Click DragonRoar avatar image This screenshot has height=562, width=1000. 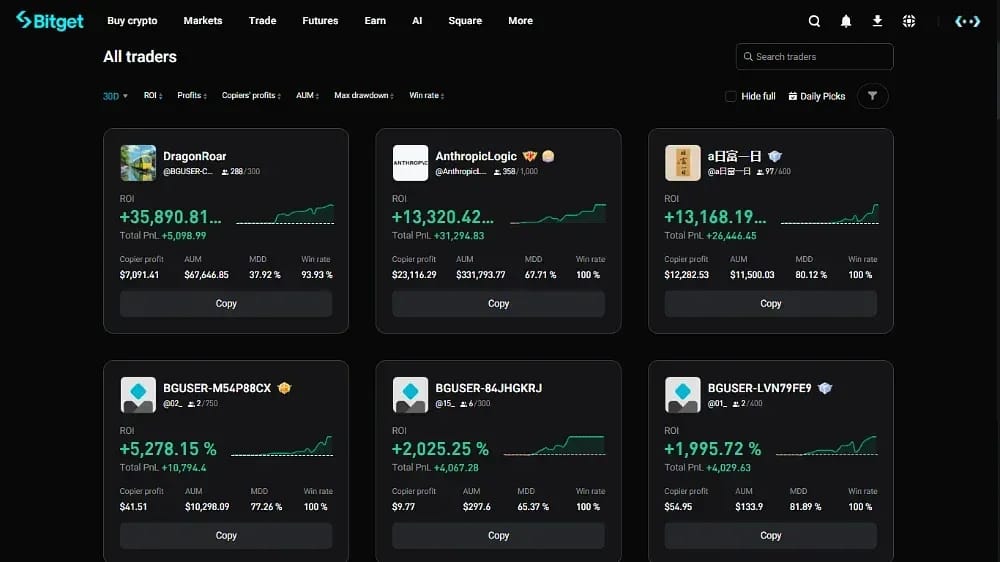(x=138, y=163)
